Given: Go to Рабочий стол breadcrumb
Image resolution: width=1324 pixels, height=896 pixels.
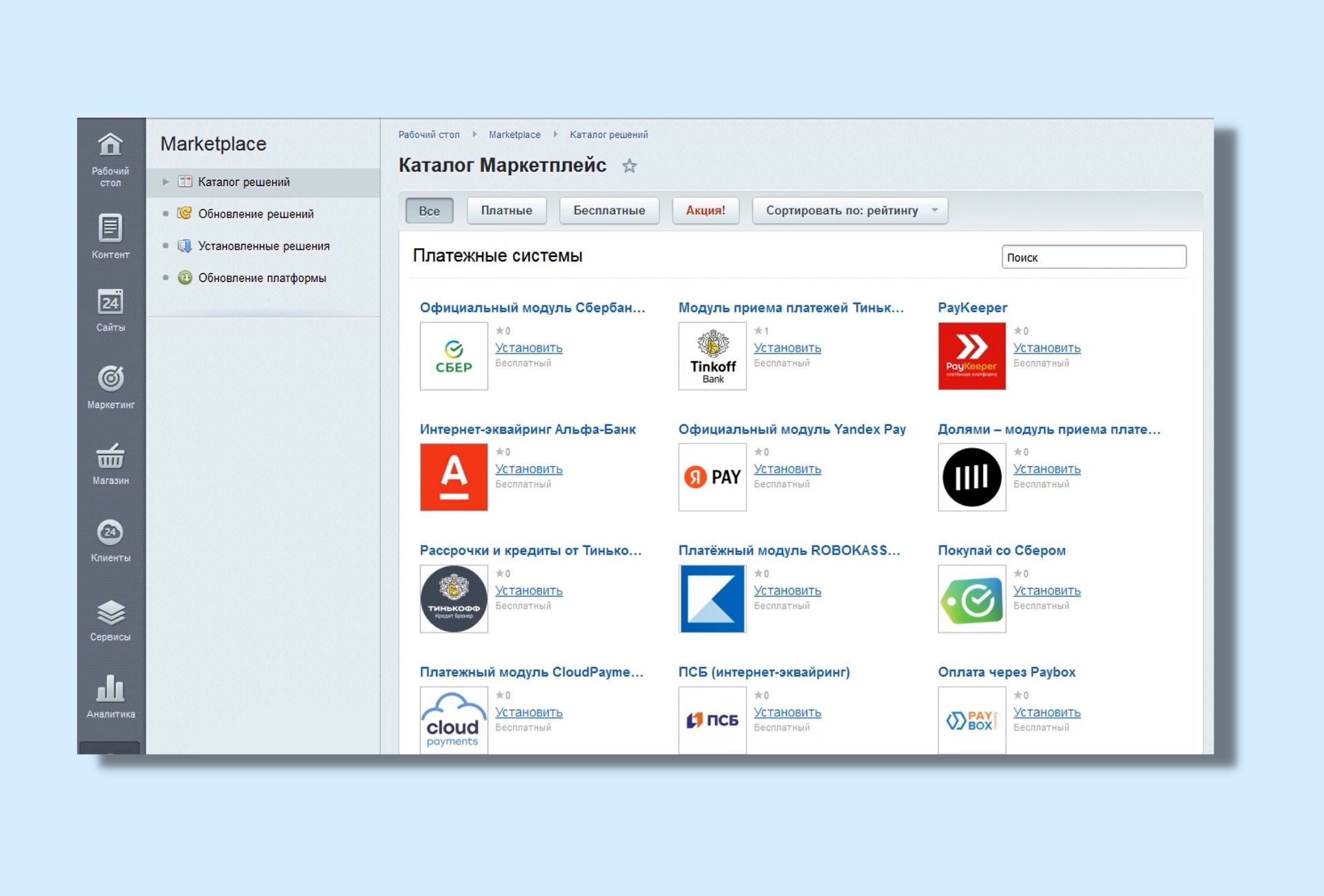Looking at the screenshot, I should [x=429, y=134].
